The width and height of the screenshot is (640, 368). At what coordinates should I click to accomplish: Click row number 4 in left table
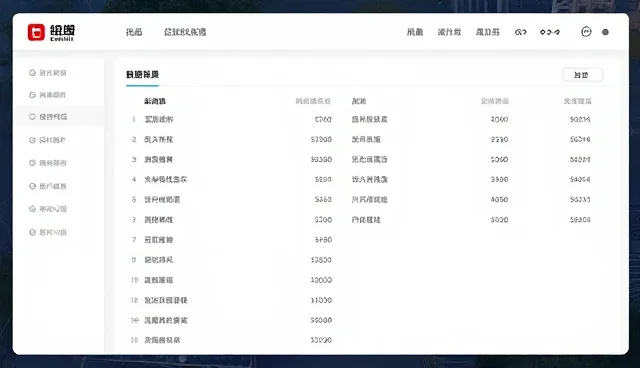tap(134, 179)
